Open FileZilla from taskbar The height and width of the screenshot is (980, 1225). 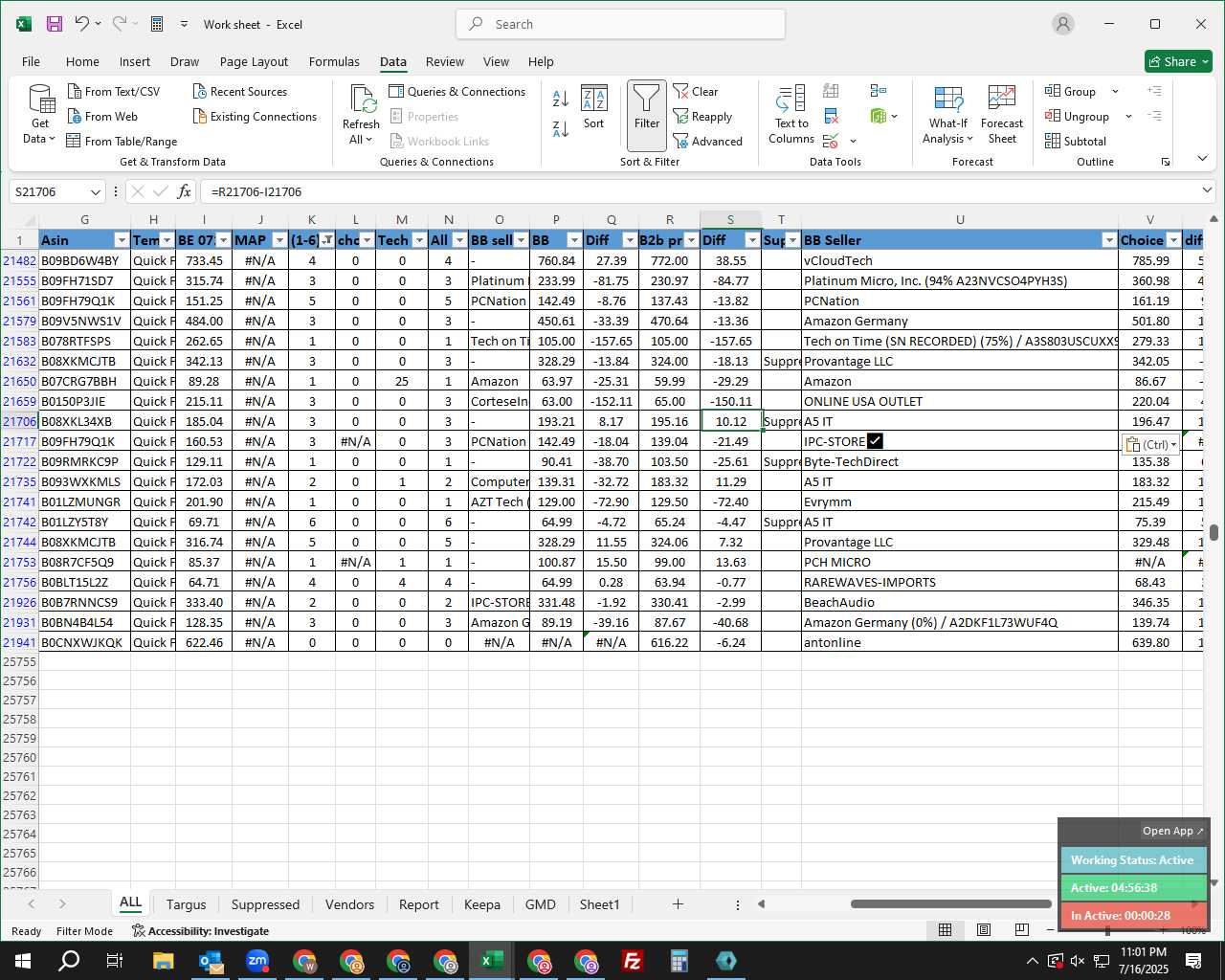tap(632, 961)
